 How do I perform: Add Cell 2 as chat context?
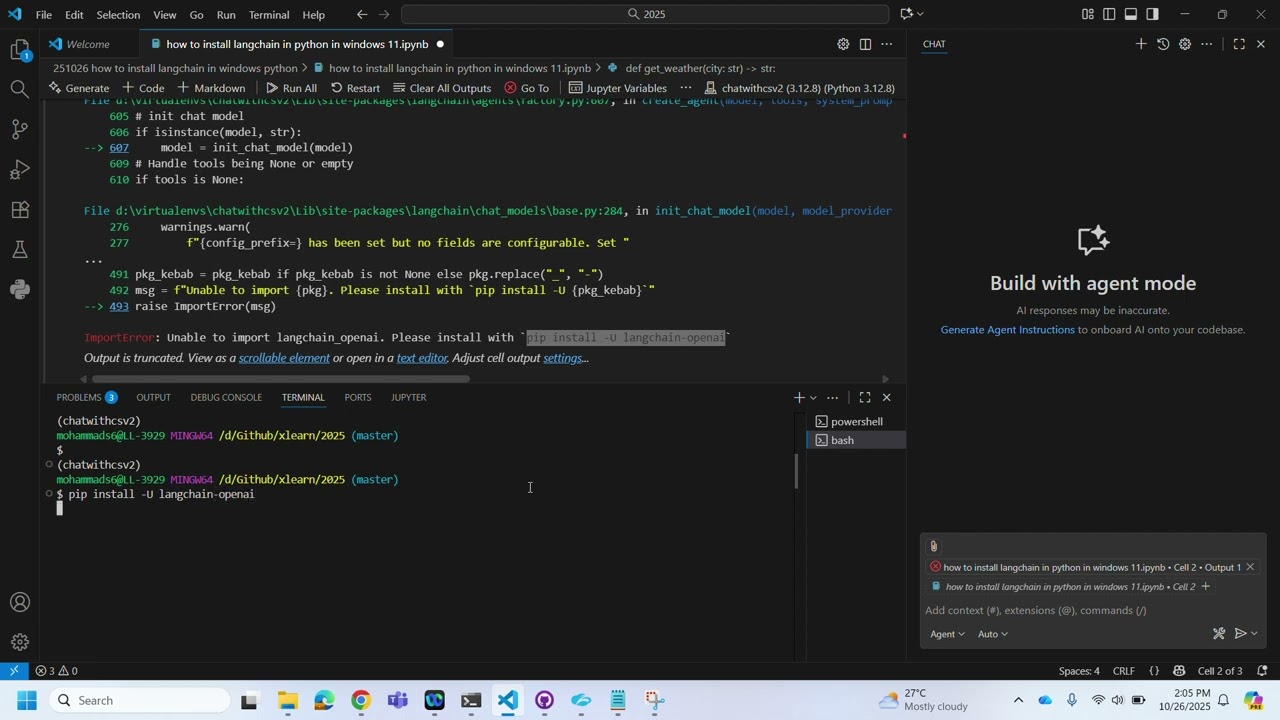tap(1205, 587)
